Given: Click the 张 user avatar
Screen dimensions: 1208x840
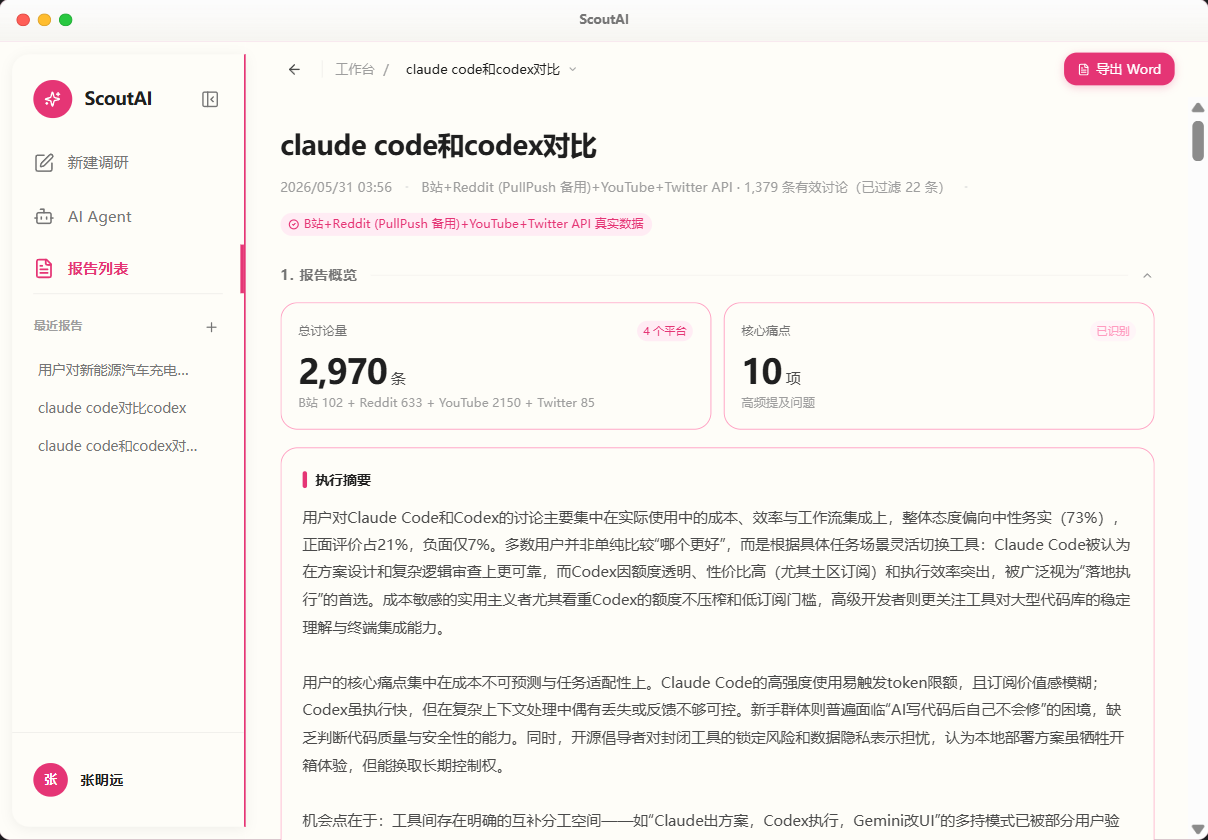Looking at the screenshot, I should point(50,780).
